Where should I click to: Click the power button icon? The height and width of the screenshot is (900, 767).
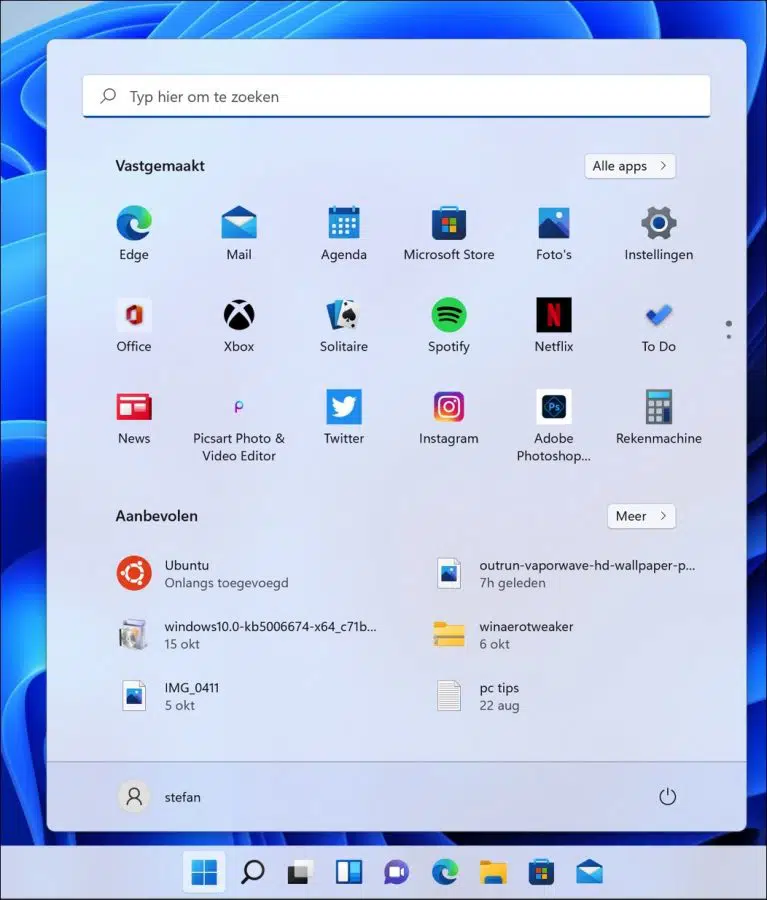[x=667, y=797]
